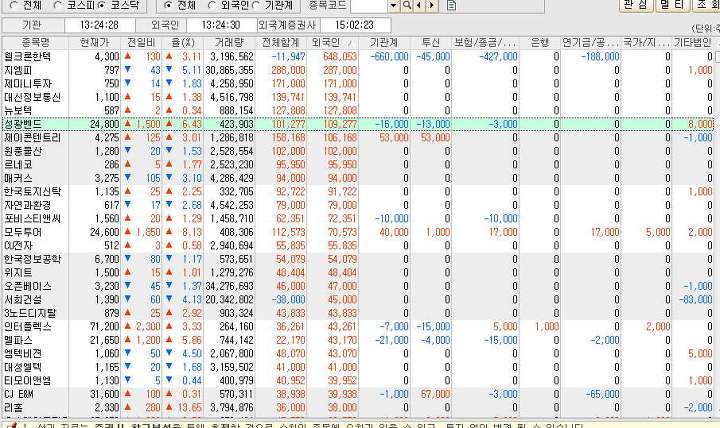Select the 모두투어 stock name
This screenshot has width=720, height=428.
[22, 232]
